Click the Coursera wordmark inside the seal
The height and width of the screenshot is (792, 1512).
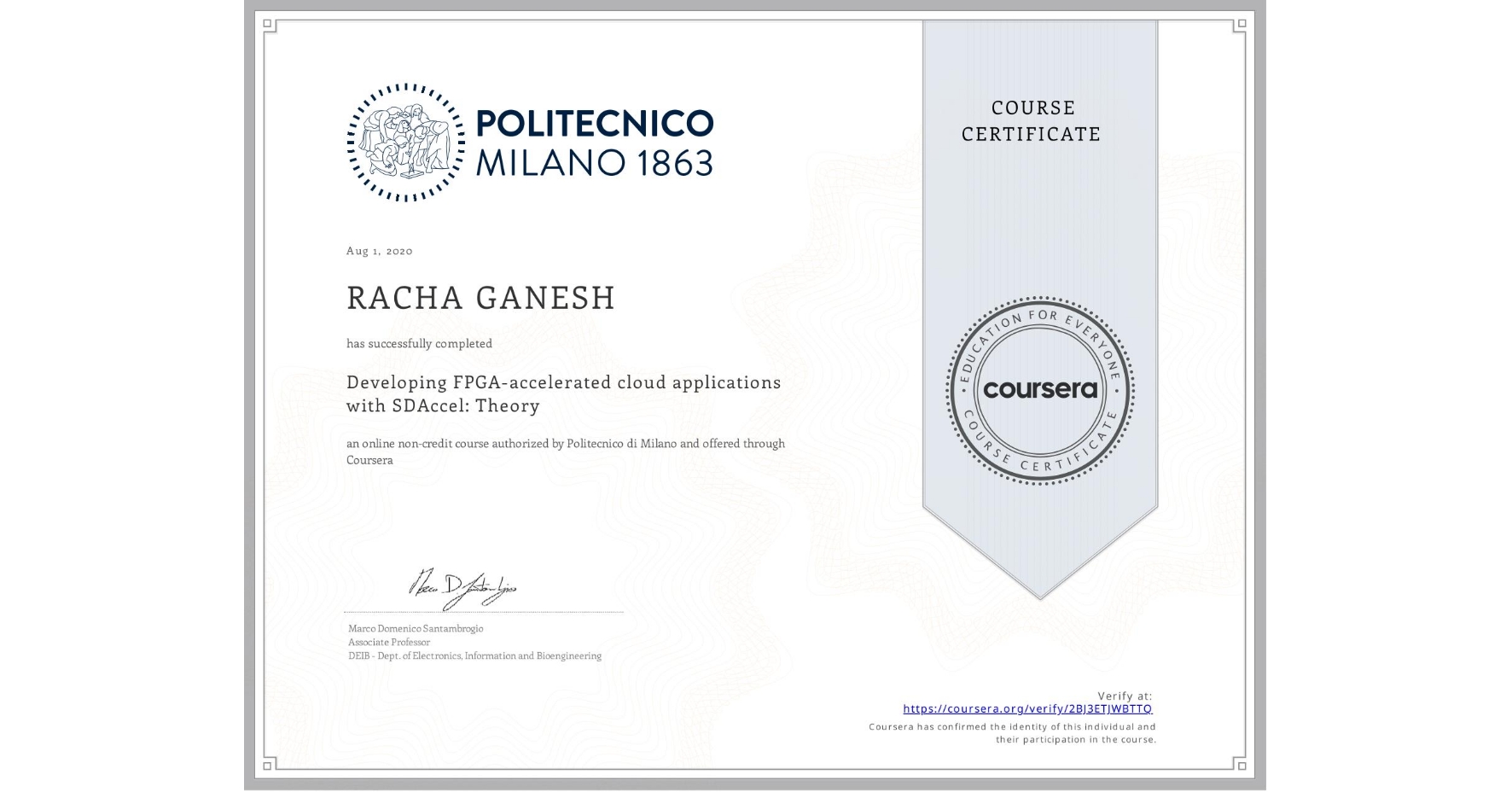coord(1040,391)
